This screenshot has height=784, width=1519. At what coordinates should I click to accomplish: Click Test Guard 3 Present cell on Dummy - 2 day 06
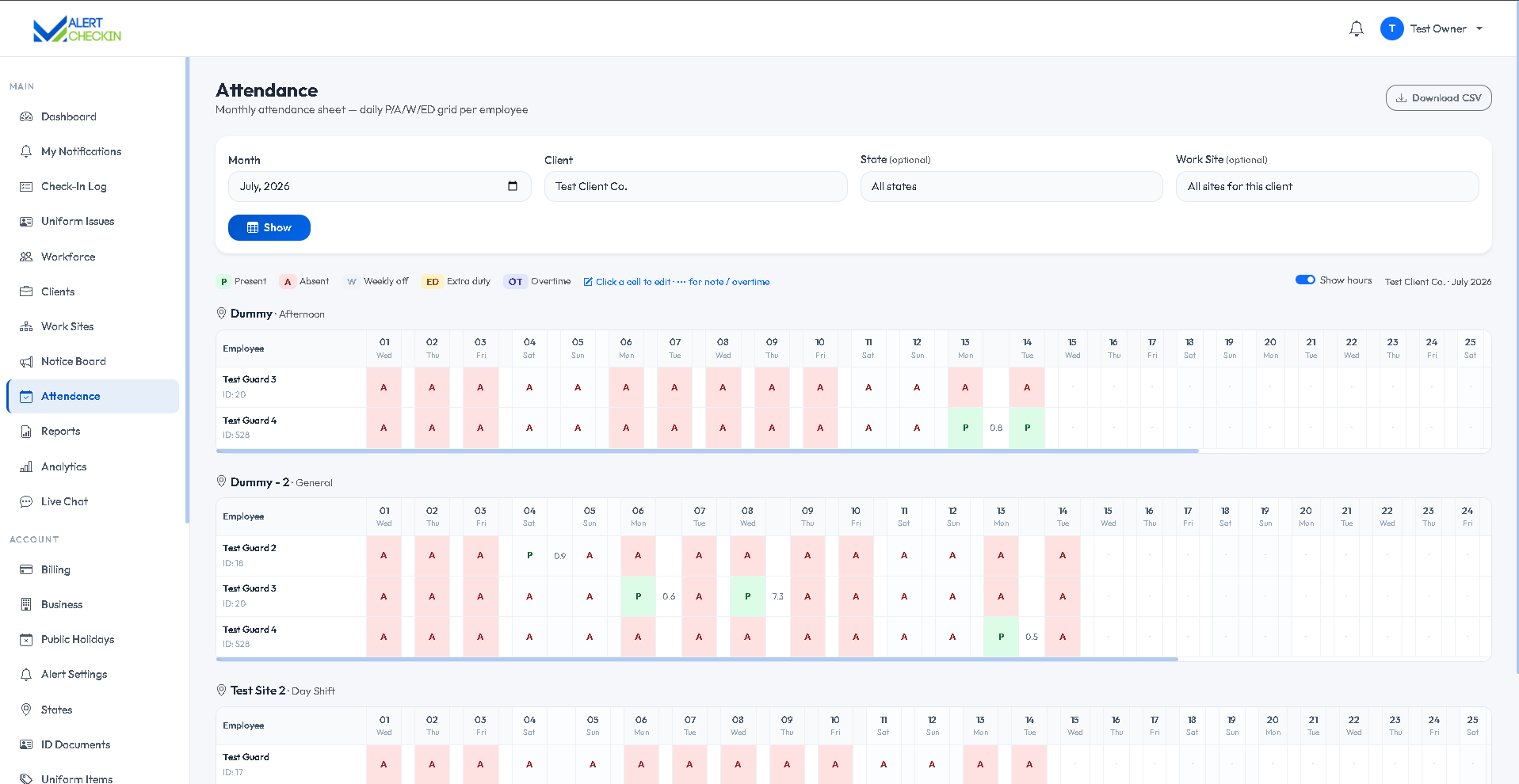tap(638, 596)
